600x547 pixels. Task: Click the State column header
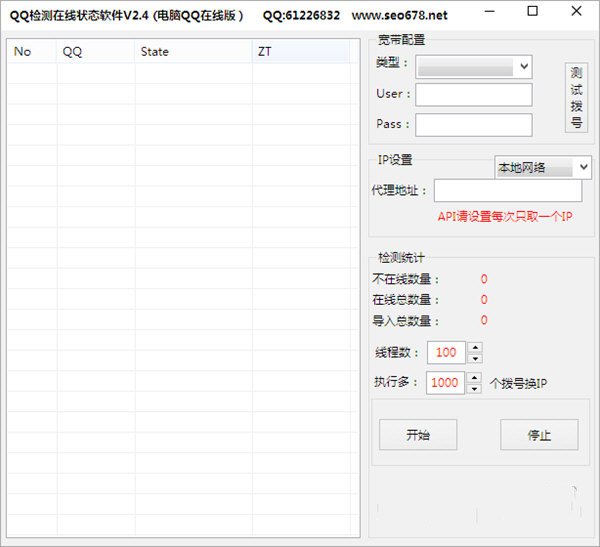[193, 51]
